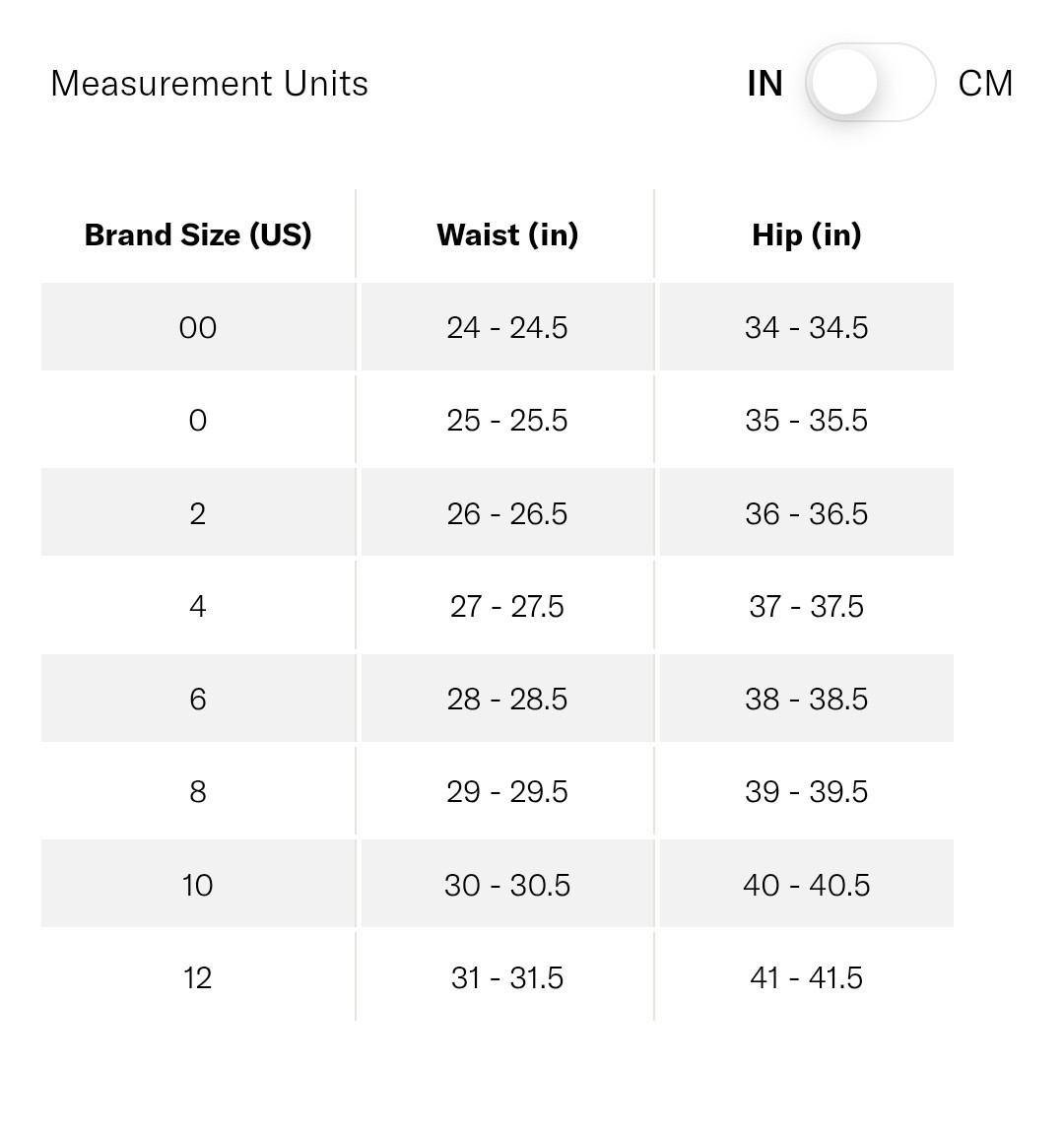The image size is (1064, 1136).
Task: Select brand size 00 cell
Action: point(198,327)
